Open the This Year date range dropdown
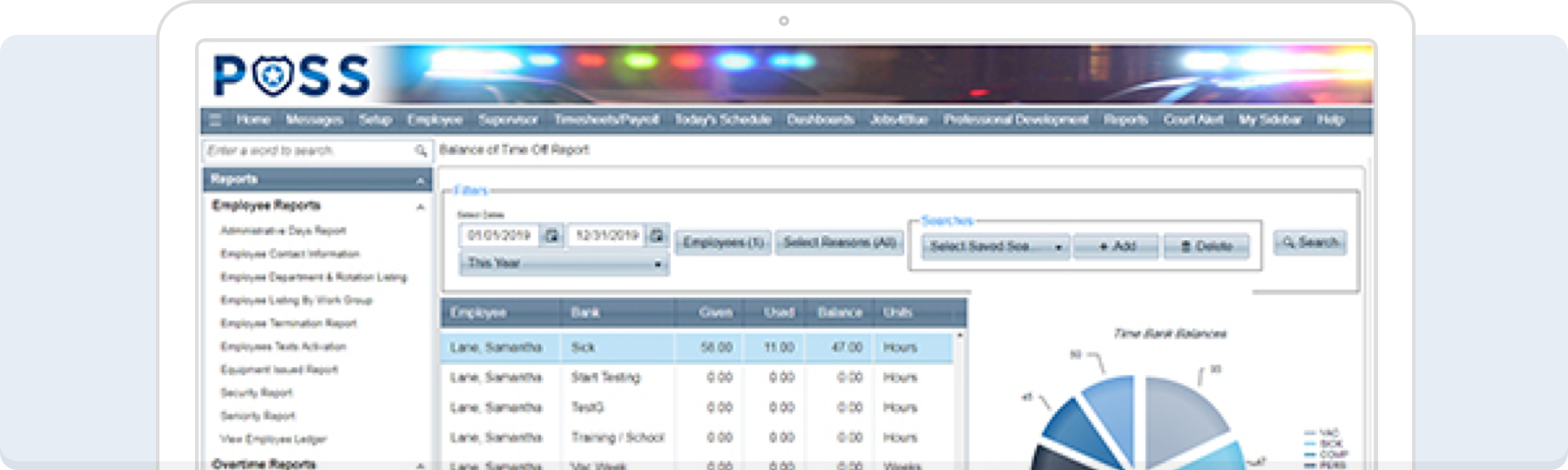The height and width of the screenshot is (470, 1568). 564,263
